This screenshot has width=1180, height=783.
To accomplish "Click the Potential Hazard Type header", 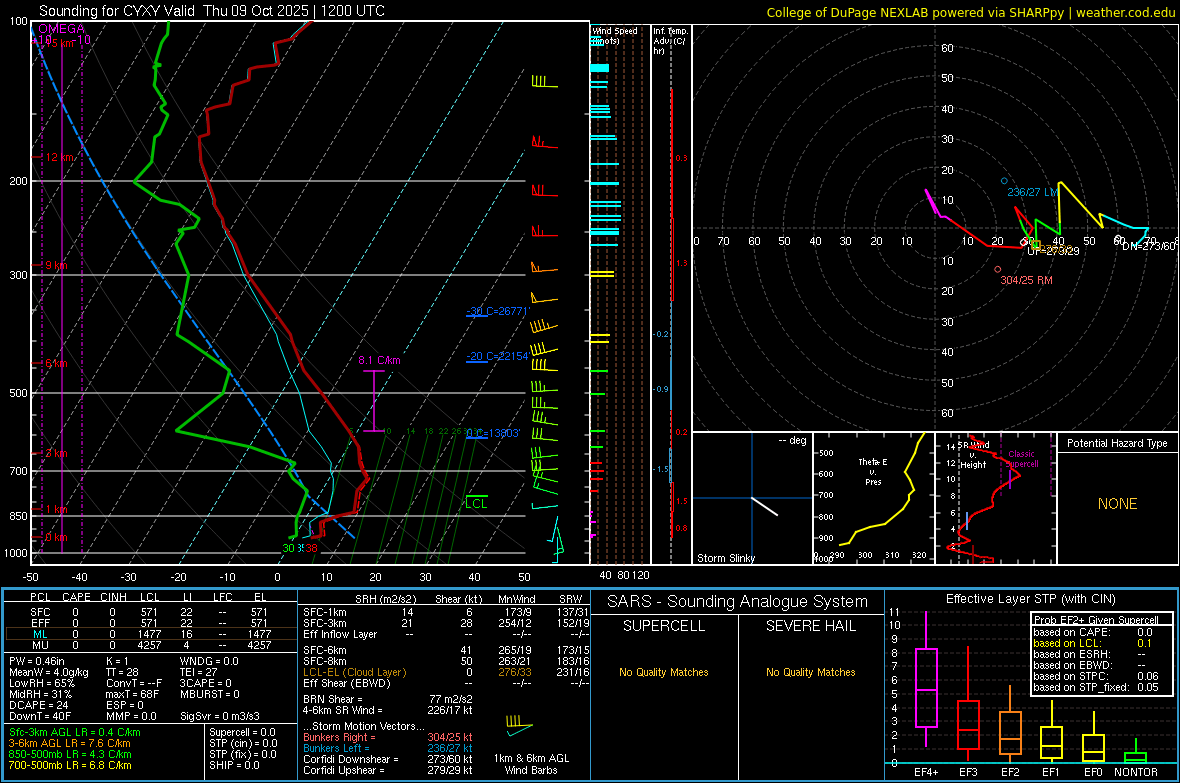I will coord(1118,443).
